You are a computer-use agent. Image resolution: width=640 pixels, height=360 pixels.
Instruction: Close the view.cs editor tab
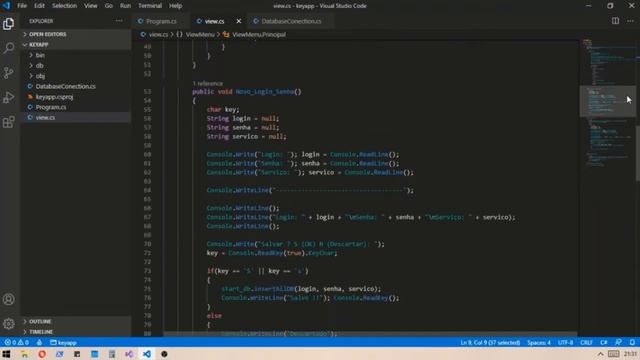[239, 21]
